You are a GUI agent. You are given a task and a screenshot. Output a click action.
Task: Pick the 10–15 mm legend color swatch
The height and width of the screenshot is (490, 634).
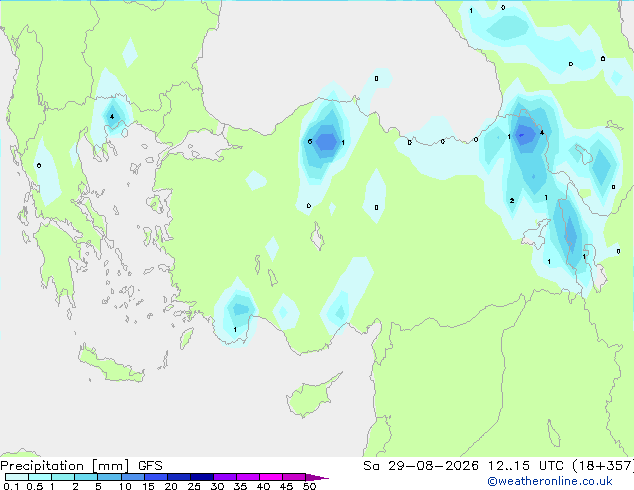tap(132, 477)
